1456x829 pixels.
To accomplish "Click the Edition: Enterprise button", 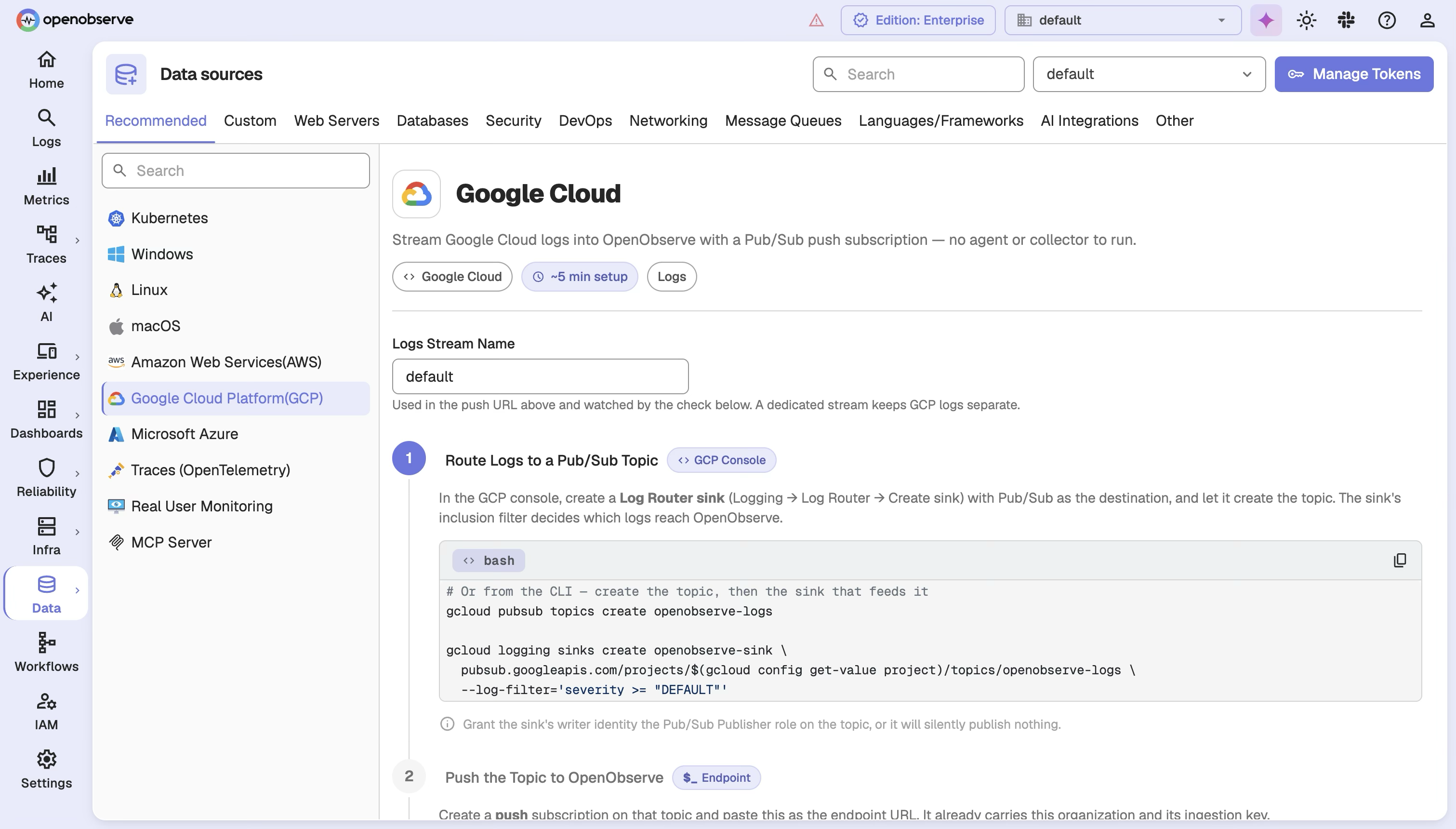I will pyautogui.click(x=918, y=21).
